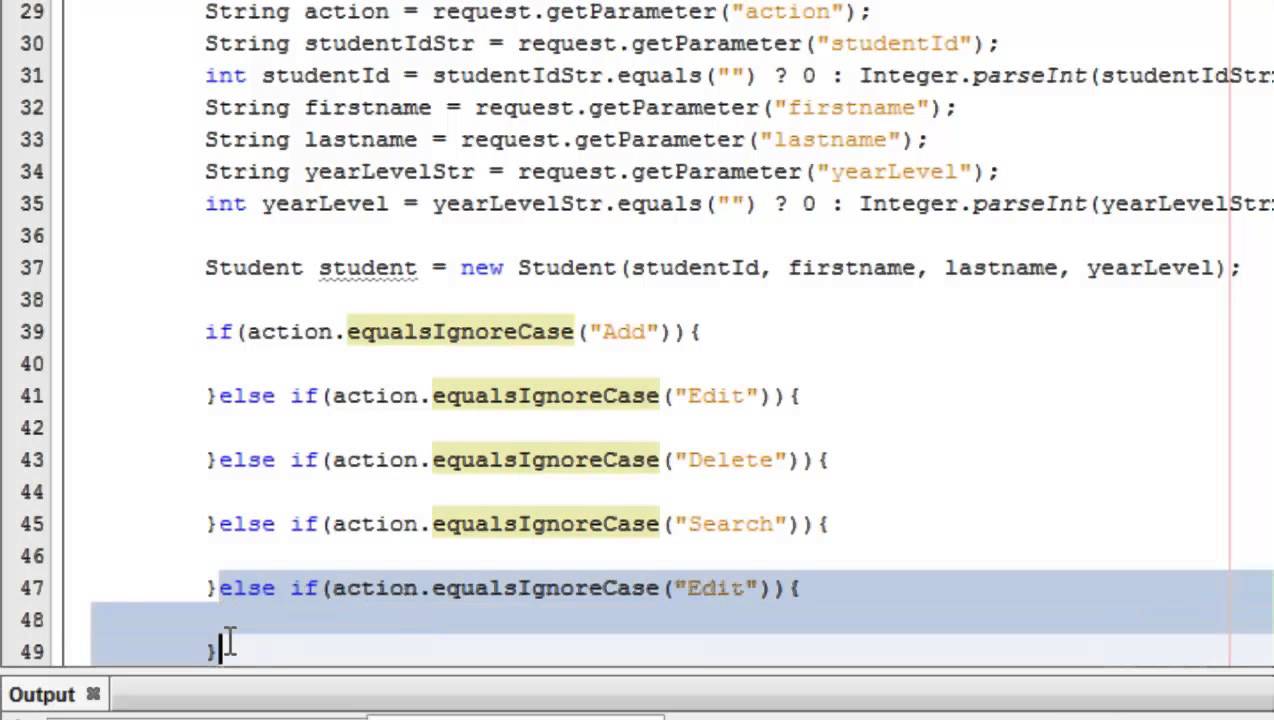Click the "Delete" string on line 43

(731, 460)
